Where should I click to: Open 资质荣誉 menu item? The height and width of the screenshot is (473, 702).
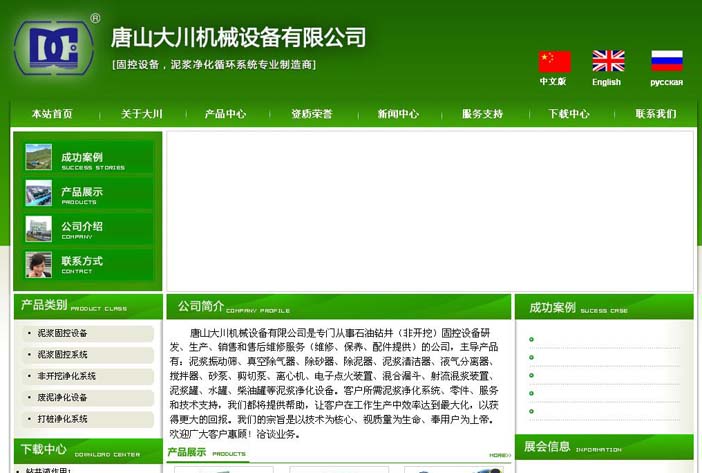312,114
